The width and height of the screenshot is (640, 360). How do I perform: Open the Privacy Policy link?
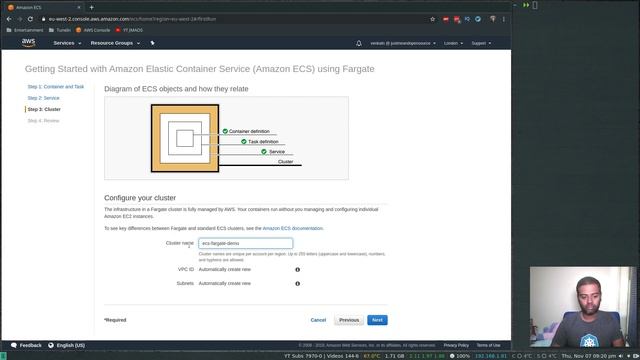(x=456, y=345)
